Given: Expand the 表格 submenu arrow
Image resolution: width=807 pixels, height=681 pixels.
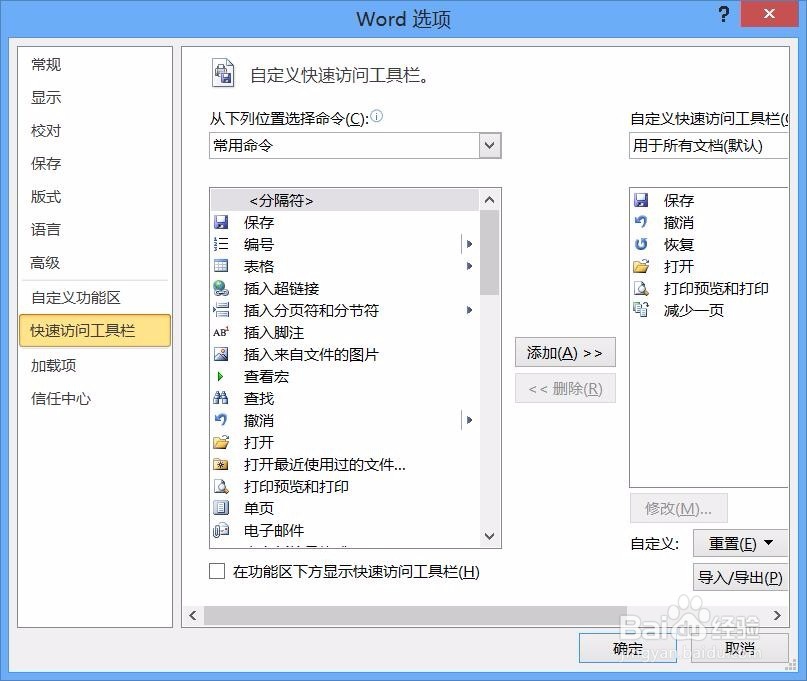Looking at the screenshot, I should pyautogui.click(x=469, y=266).
